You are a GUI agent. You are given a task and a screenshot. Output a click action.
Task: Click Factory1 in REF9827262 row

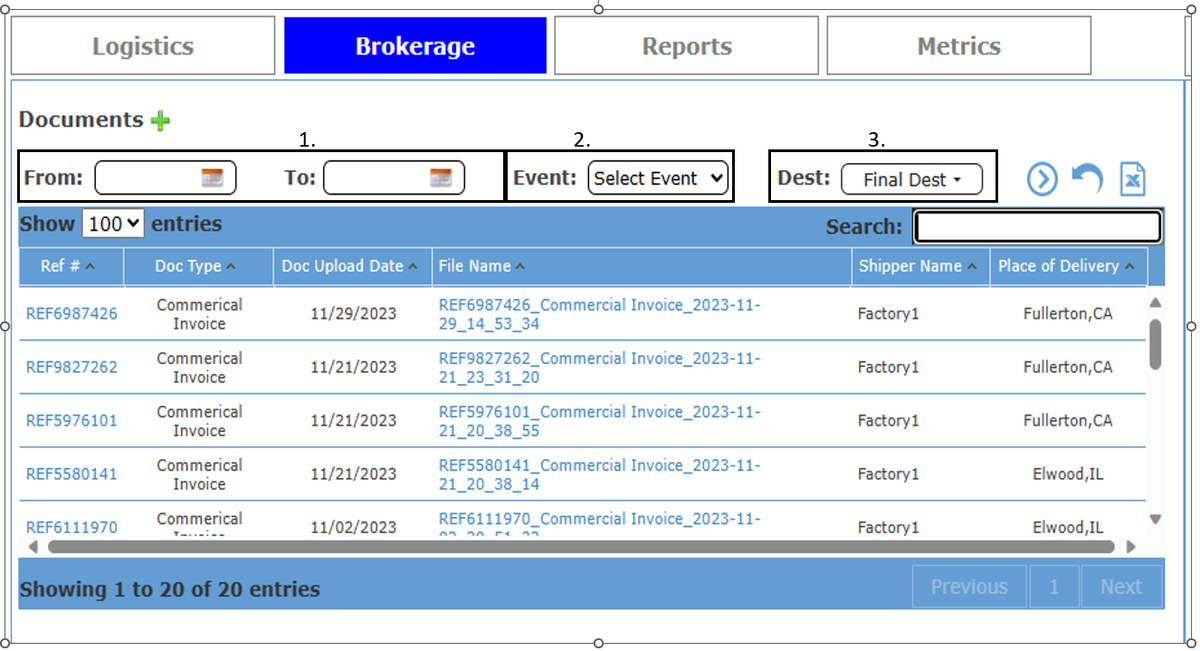[888, 367]
